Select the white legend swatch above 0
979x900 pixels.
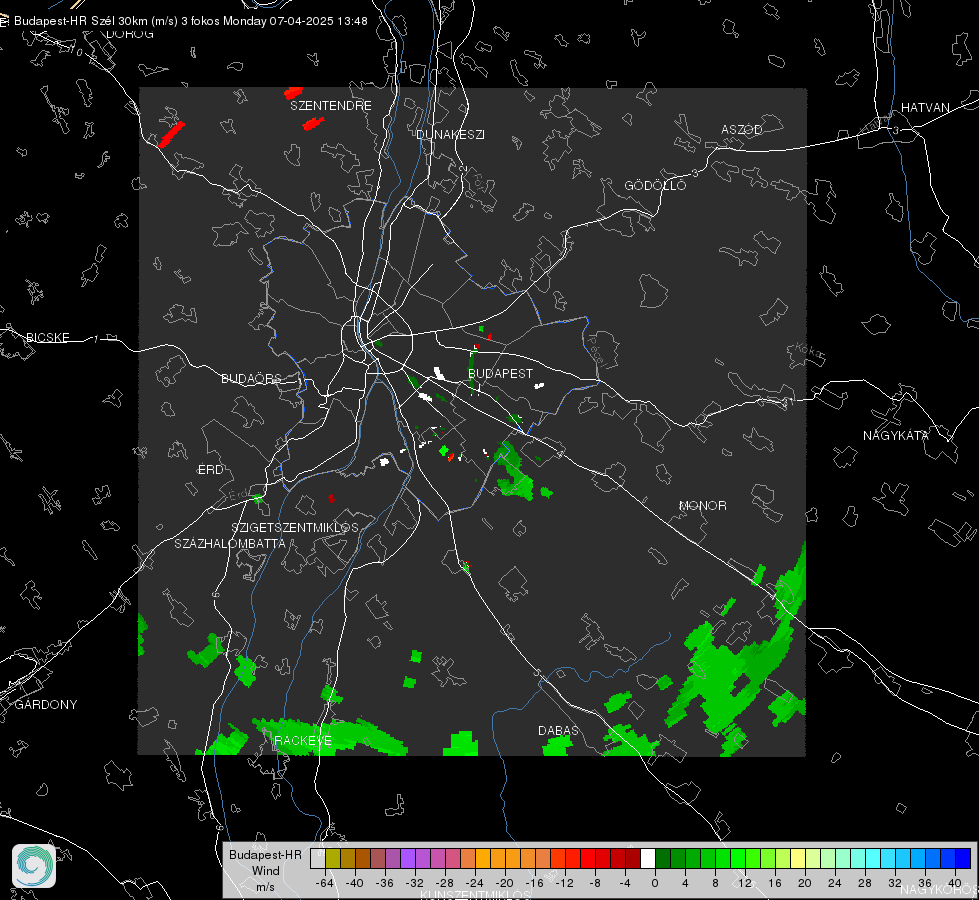(648, 859)
